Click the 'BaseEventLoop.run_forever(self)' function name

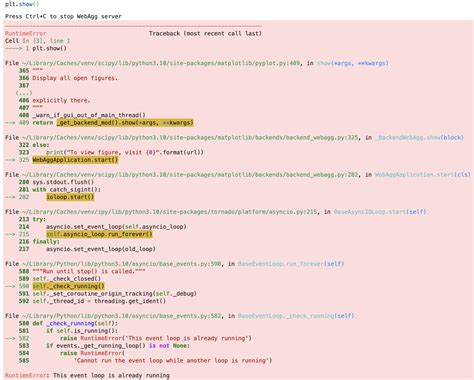pos(291,264)
